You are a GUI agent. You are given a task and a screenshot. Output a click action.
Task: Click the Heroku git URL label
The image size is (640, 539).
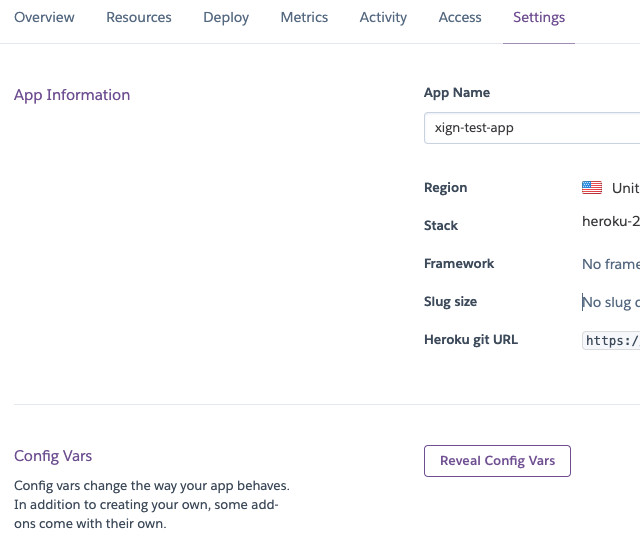[471, 340]
